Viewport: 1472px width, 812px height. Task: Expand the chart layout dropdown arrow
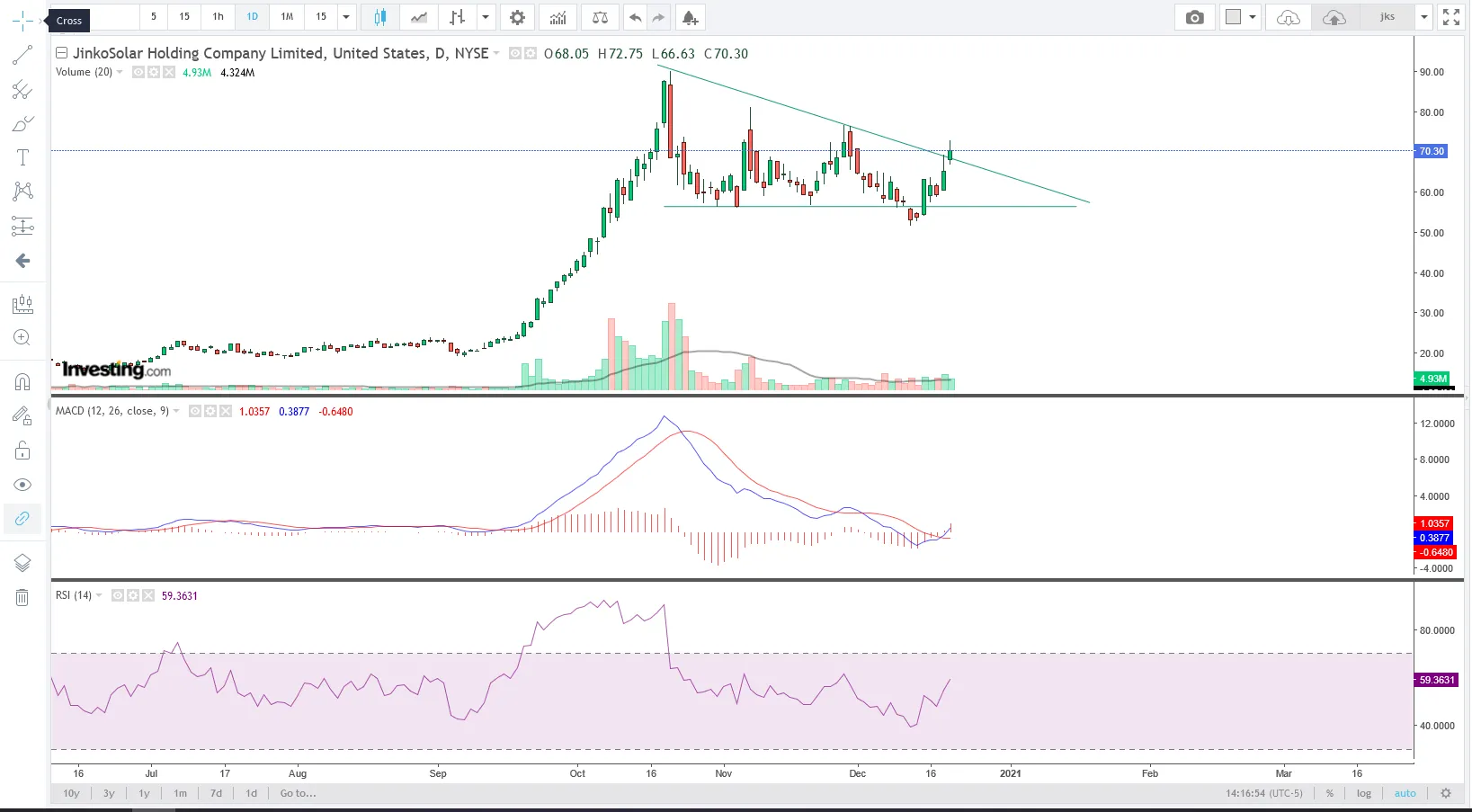(x=1252, y=17)
